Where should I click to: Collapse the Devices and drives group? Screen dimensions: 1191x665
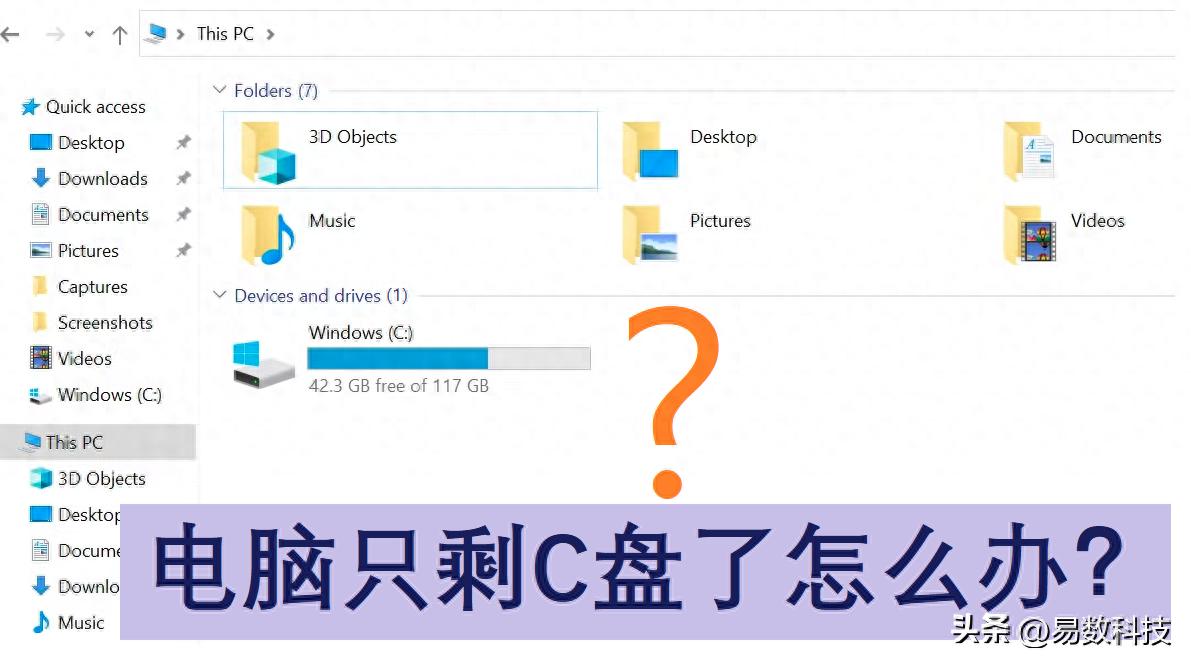coord(220,295)
